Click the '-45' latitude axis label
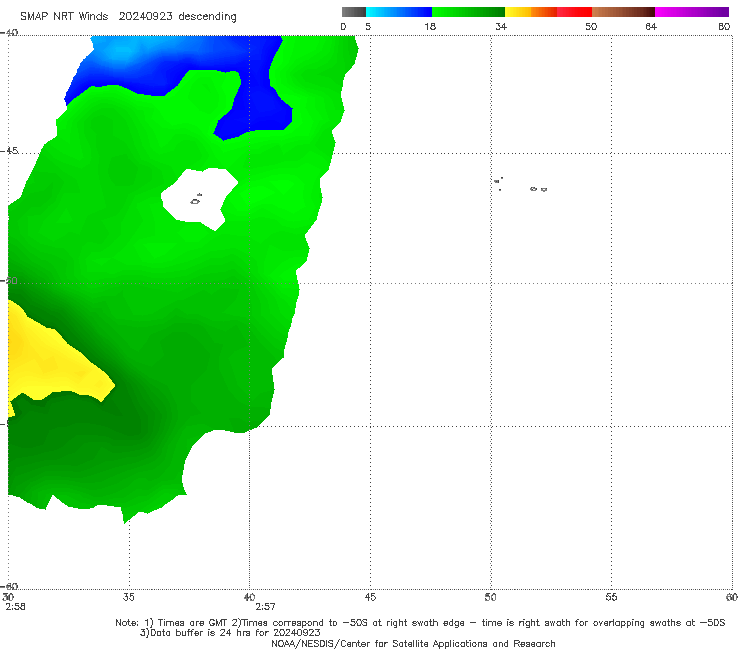Viewport: 740px width, 650px height. [9, 151]
